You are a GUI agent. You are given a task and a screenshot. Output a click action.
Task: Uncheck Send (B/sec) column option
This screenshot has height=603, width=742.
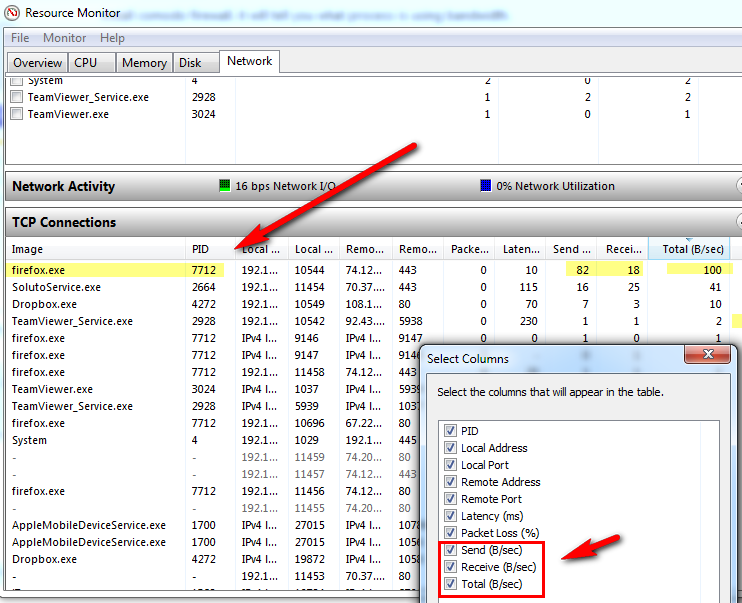click(x=450, y=550)
